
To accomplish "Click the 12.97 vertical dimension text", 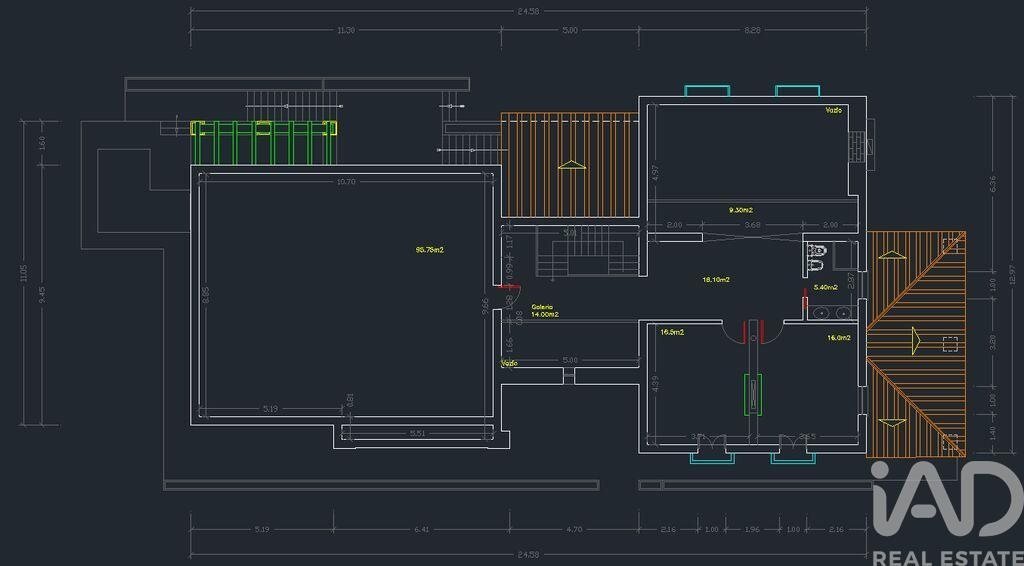I will tap(1012, 277).
